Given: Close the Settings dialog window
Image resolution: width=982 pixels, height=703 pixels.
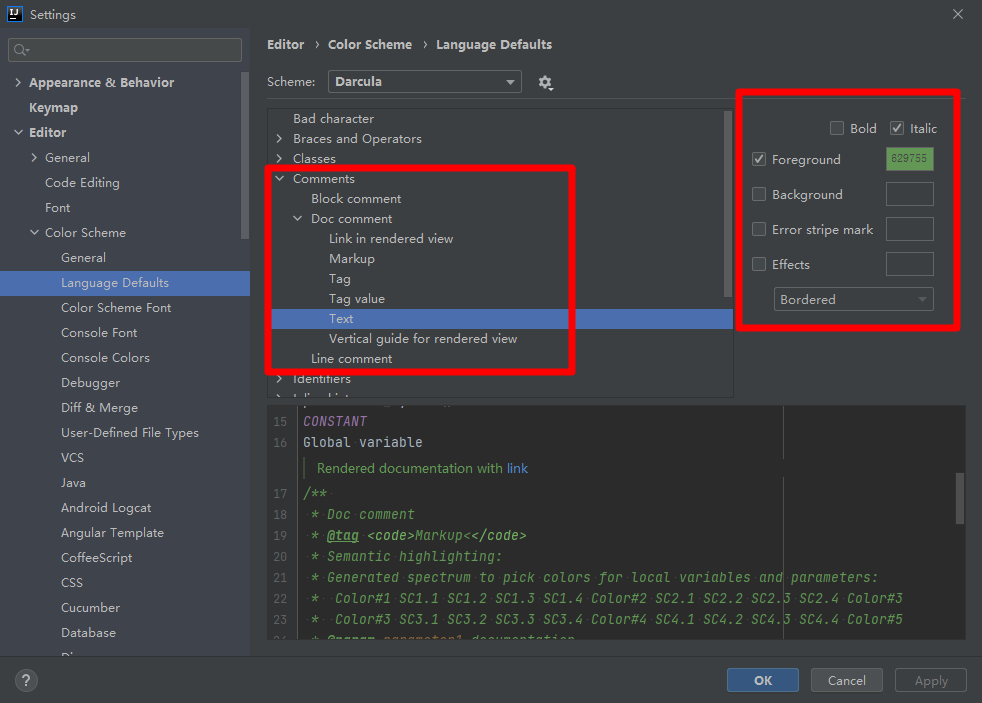Looking at the screenshot, I should [958, 14].
